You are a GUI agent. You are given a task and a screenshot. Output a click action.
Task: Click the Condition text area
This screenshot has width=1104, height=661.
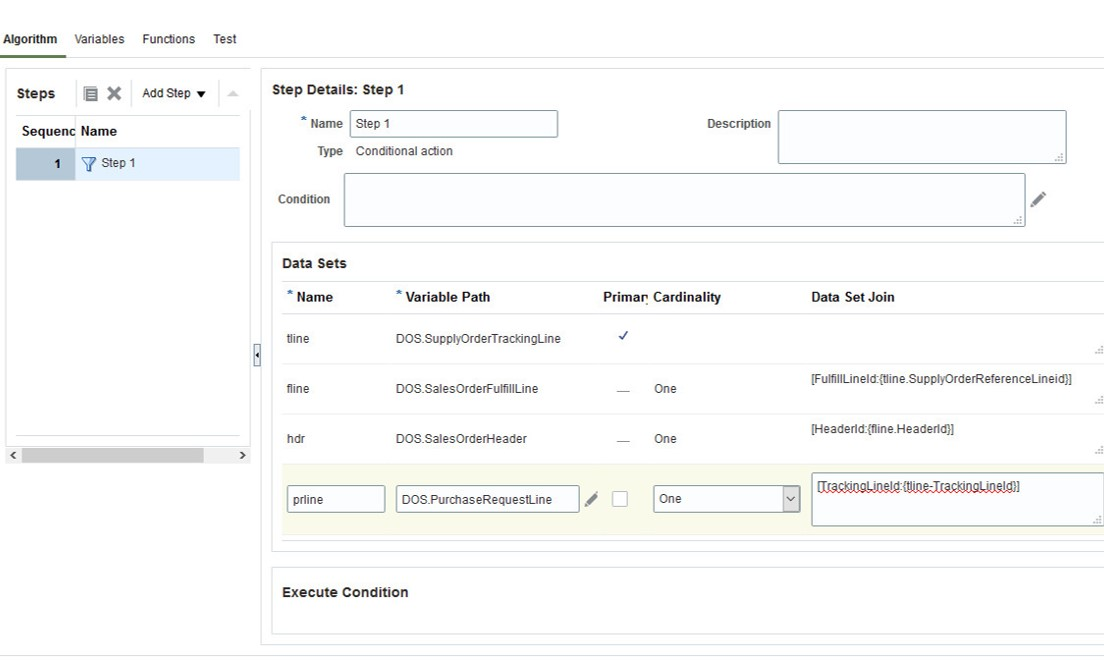click(x=684, y=200)
